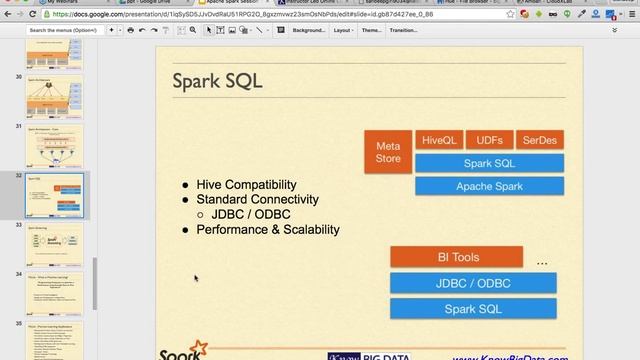The width and height of the screenshot is (640, 360).
Task: Select slide 35 thumbnail
Action: [x=54, y=341]
